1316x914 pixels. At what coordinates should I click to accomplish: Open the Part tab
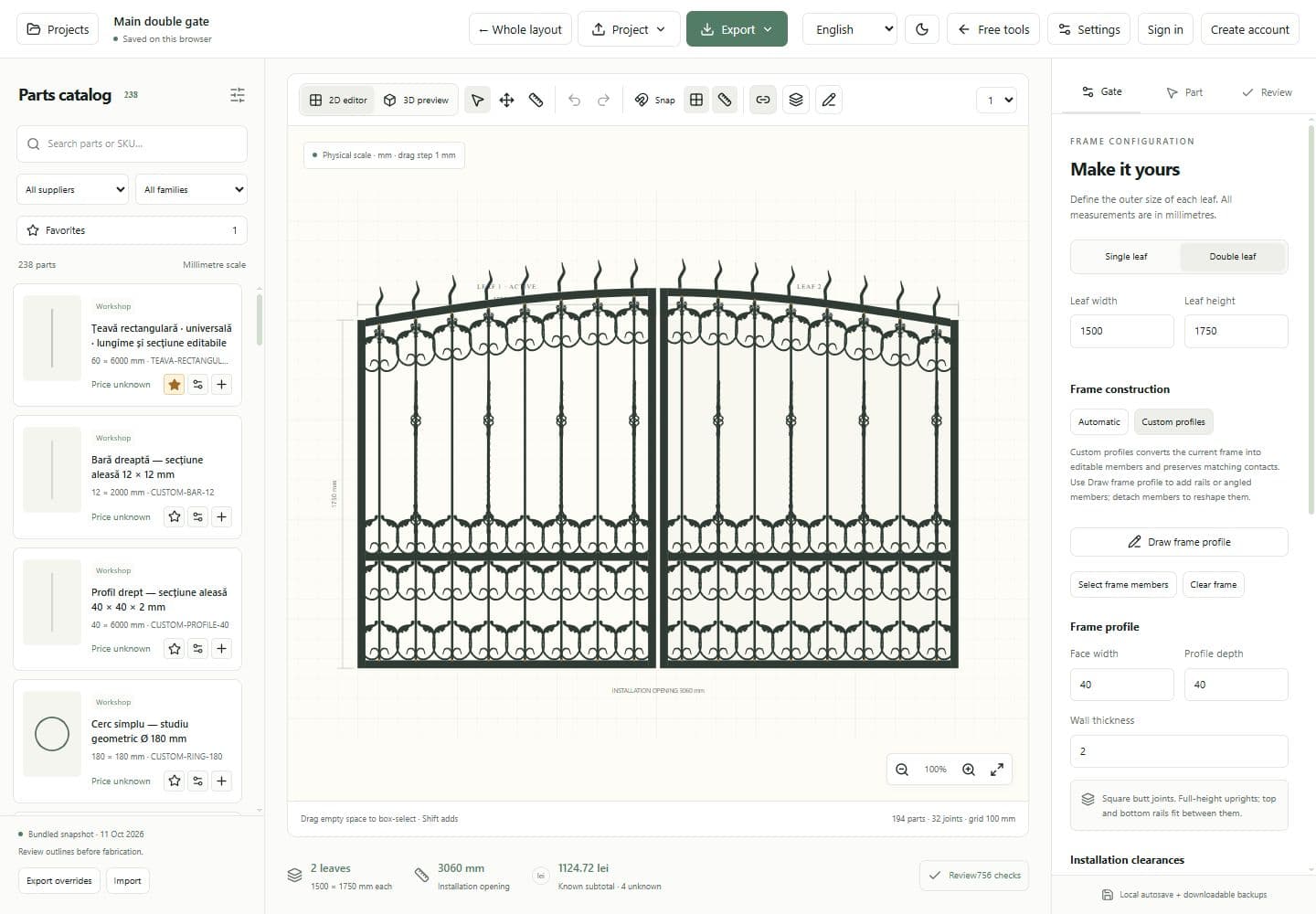1184,92
